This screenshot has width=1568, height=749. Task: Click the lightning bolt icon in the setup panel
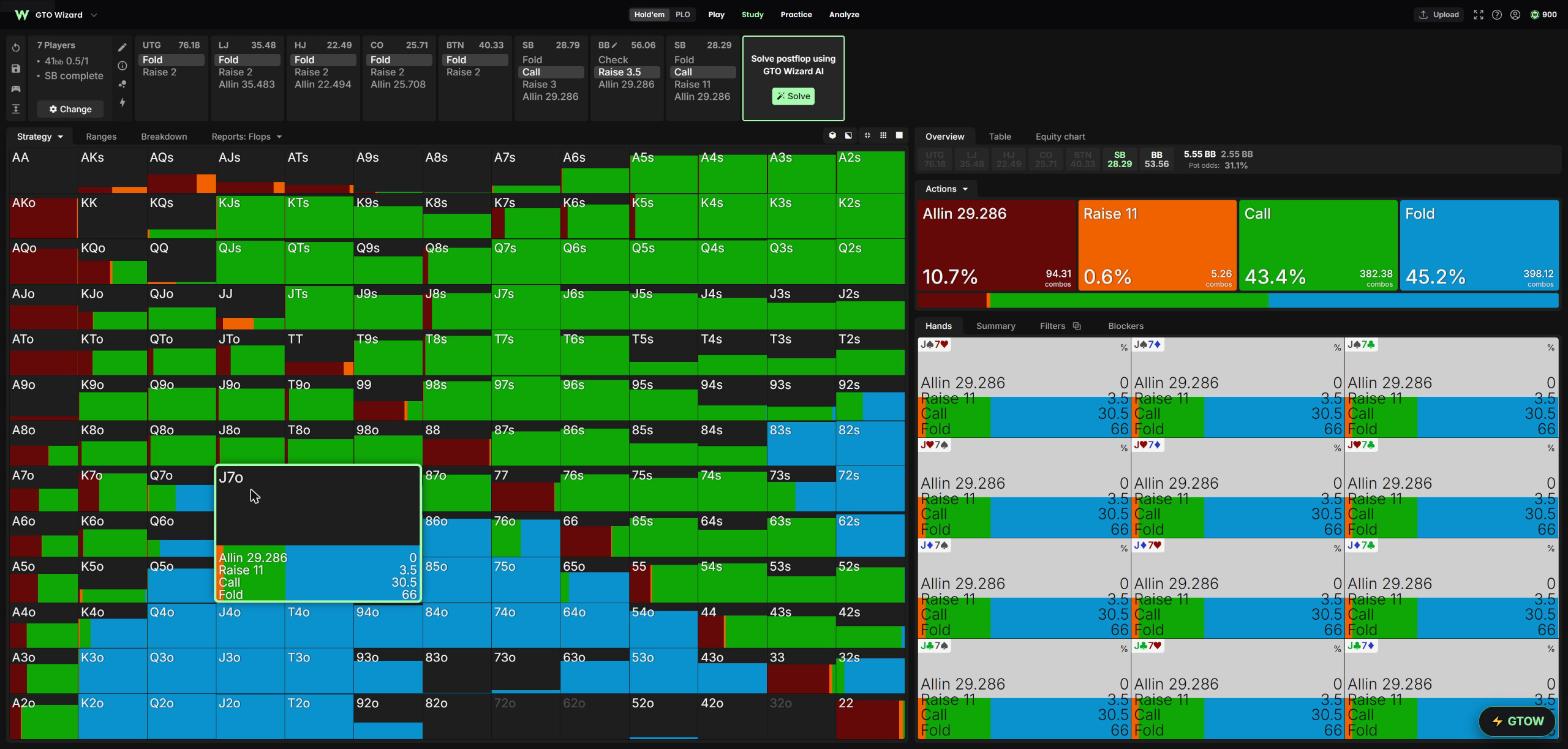tap(122, 102)
